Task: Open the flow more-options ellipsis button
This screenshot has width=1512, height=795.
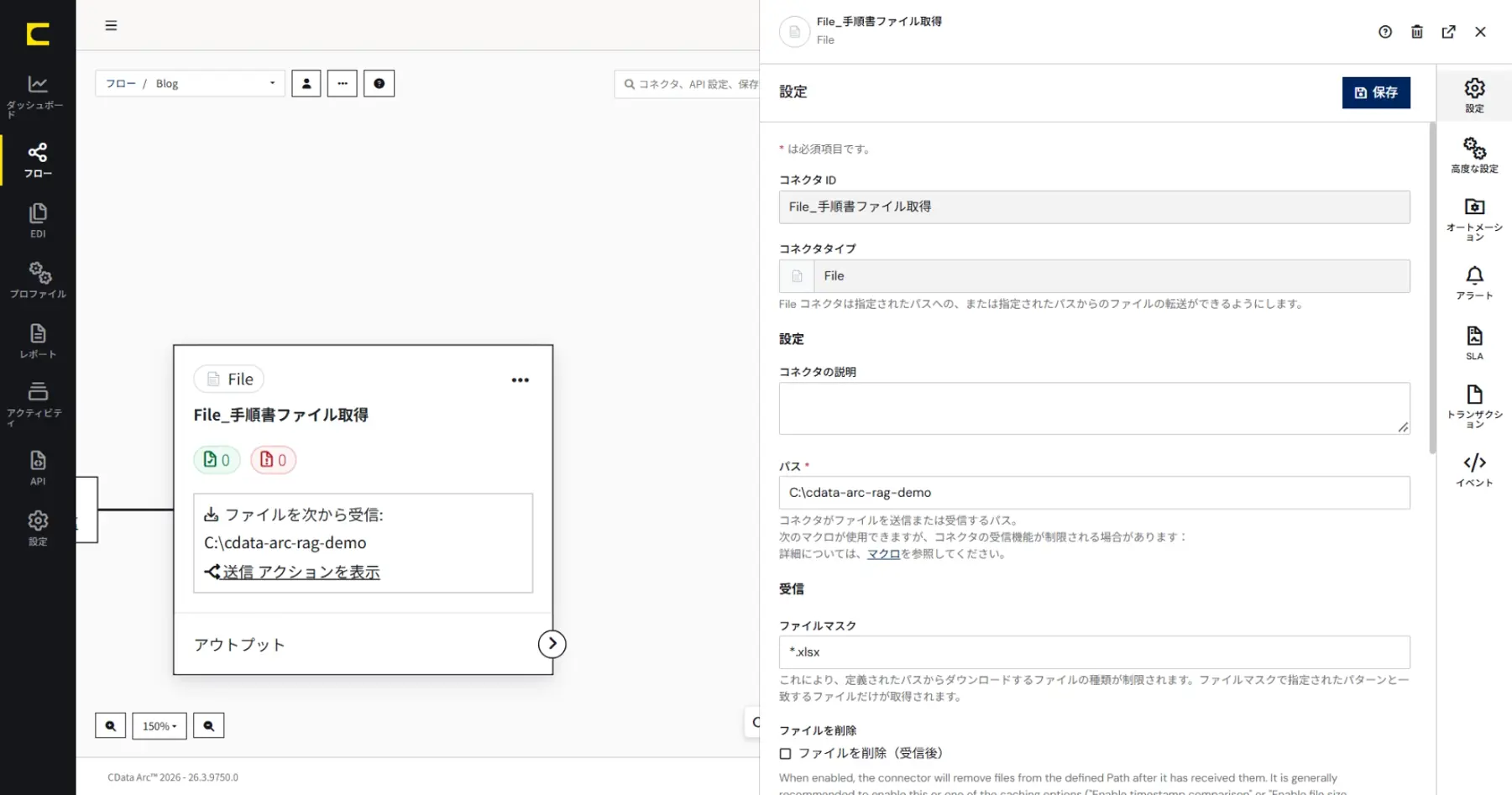Action: coord(343,83)
